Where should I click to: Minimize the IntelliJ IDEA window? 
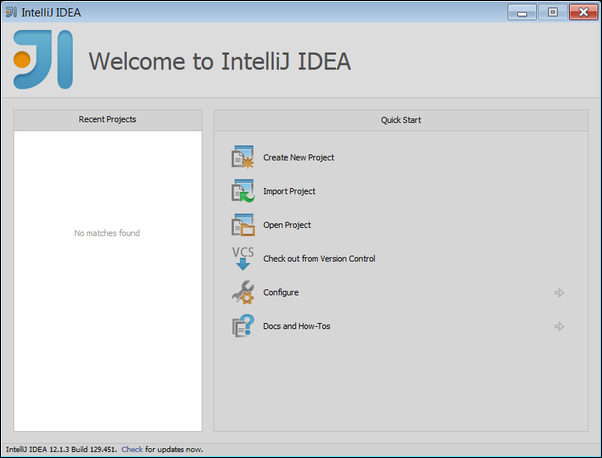coord(522,12)
